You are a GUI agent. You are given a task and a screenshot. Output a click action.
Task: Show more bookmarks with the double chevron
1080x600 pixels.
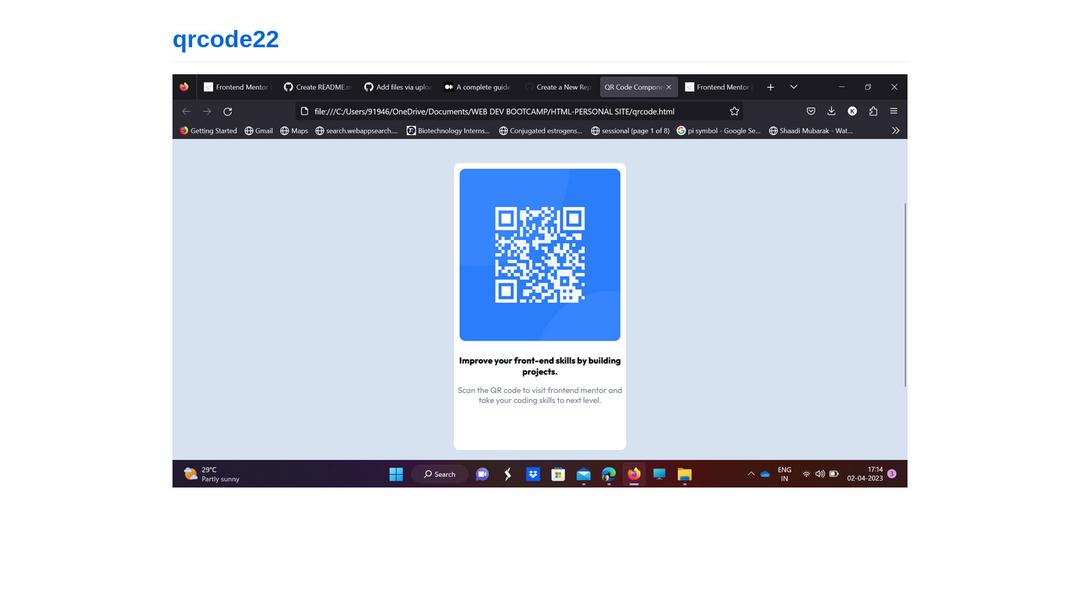coord(895,130)
